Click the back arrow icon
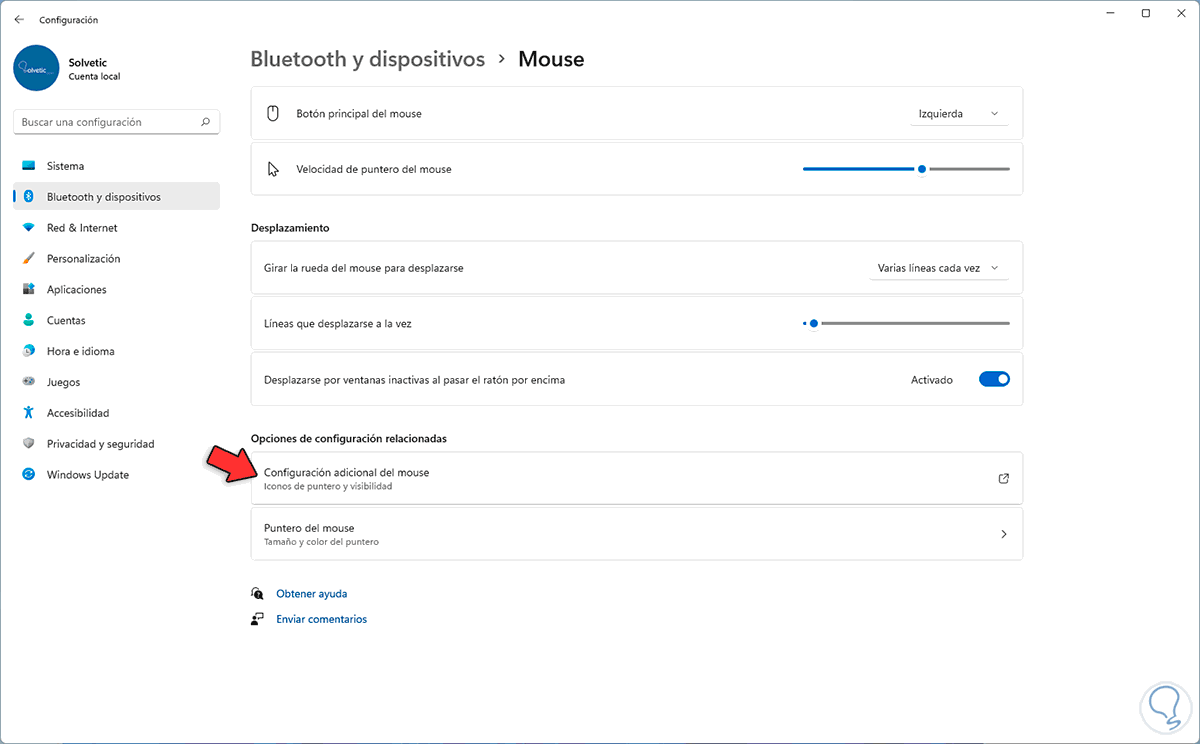The width and height of the screenshot is (1200, 744). click(x=19, y=19)
